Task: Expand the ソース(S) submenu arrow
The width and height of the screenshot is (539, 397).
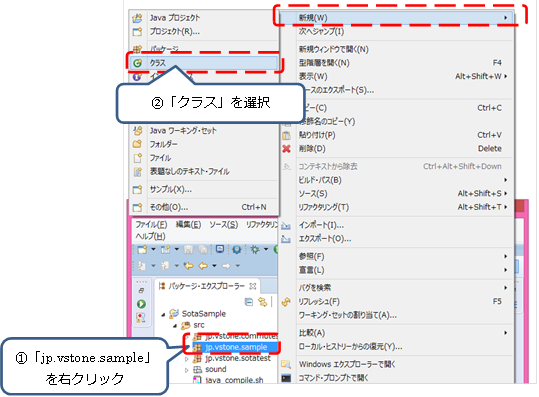Action: tap(506, 194)
